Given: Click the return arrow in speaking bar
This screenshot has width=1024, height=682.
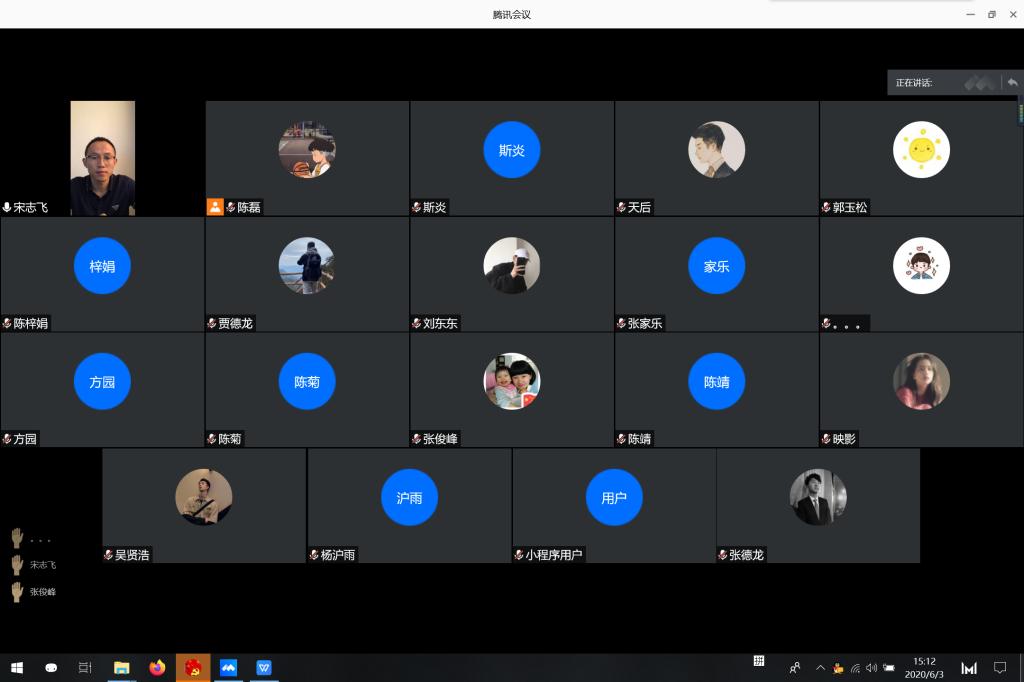Looking at the screenshot, I should tap(1012, 82).
